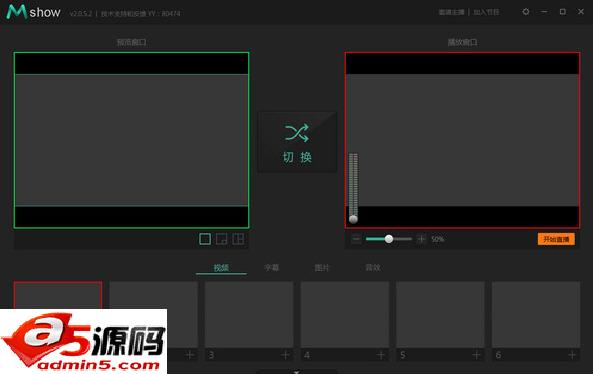The height and width of the screenshot is (374, 593).
Task: Add a source to slot 3 with plus icon
Action: click(x=285, y=355)
